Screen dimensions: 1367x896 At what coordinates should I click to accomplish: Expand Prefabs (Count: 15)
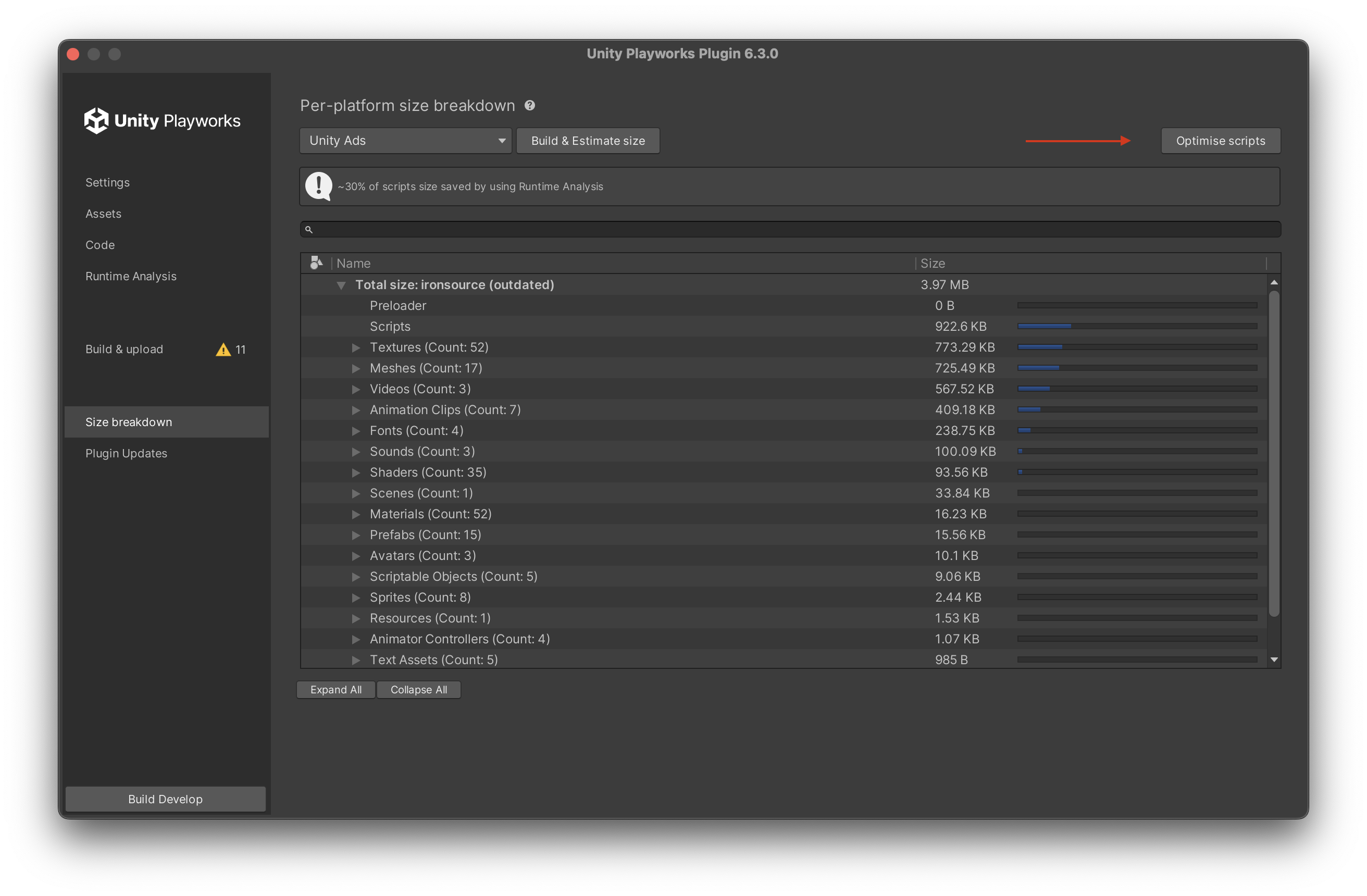[356, 534]
